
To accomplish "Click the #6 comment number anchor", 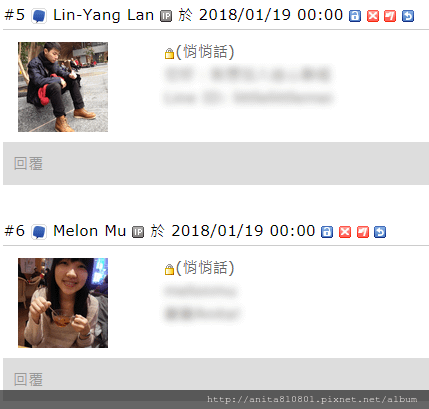I will click(x=15, y=231).
